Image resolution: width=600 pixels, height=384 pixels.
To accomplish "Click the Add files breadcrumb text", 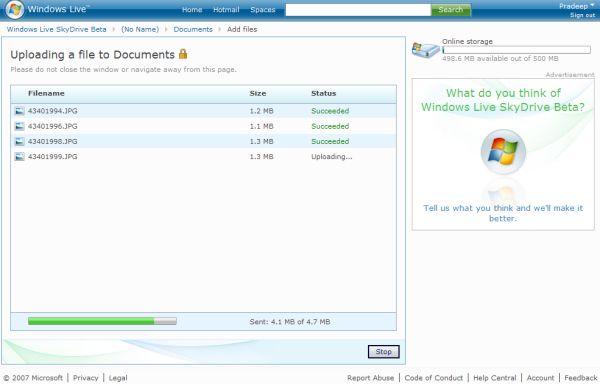I will pyautogui.click(x=242, y=29).
